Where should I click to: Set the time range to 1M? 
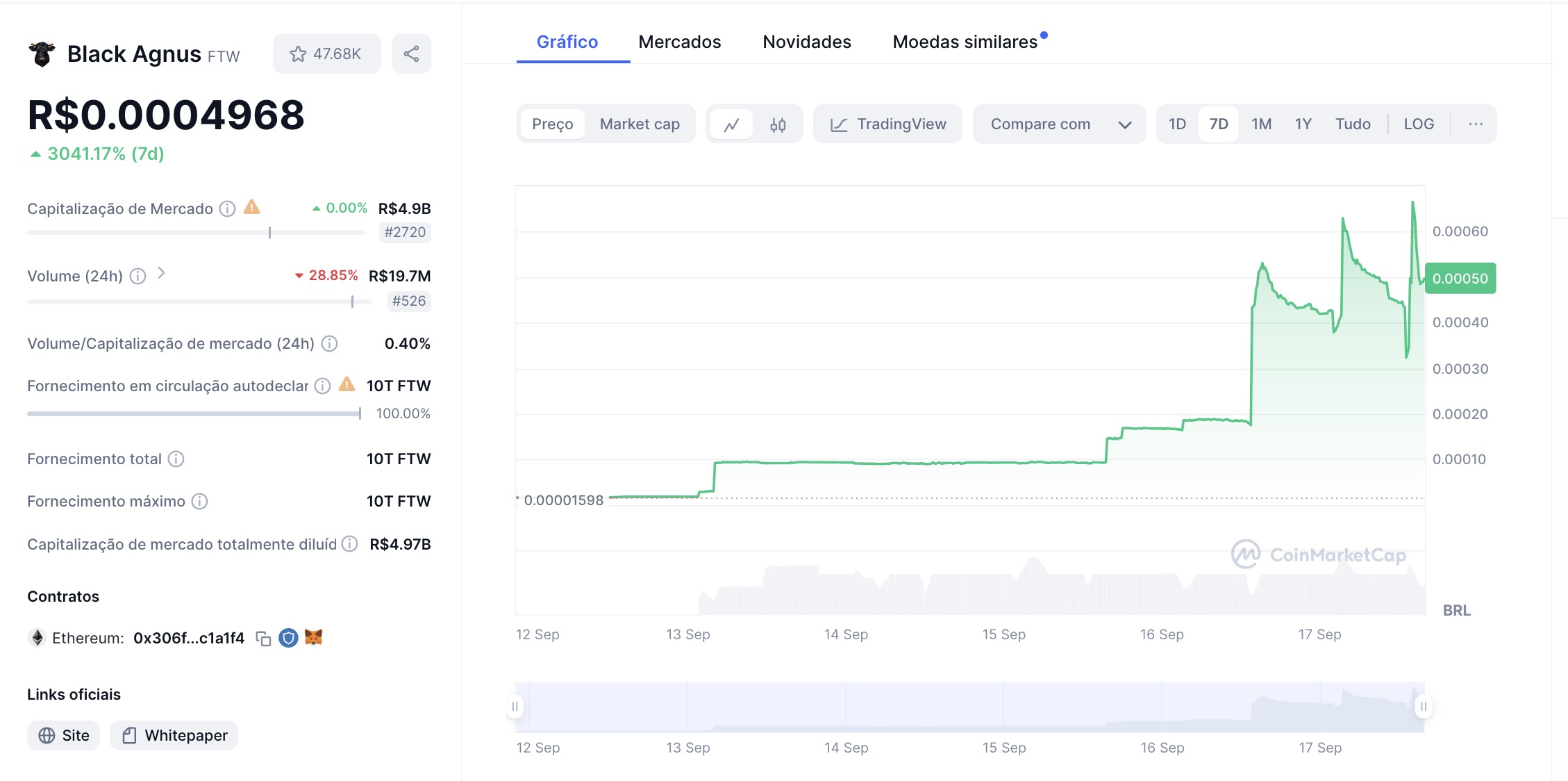coord(1262,124)
